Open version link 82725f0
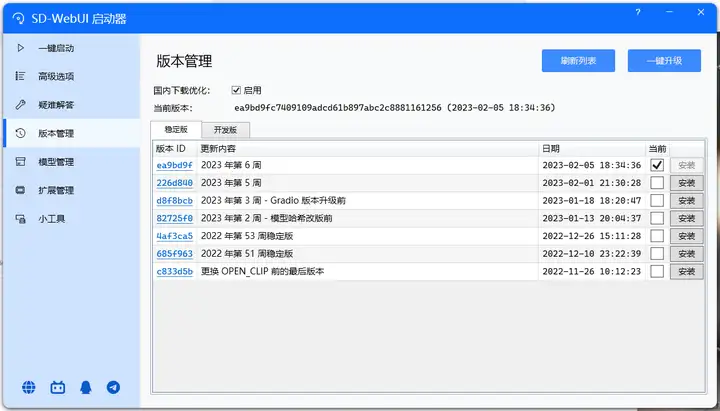The width and height of the screenshot is (720, 411). [x=174, y=218]
